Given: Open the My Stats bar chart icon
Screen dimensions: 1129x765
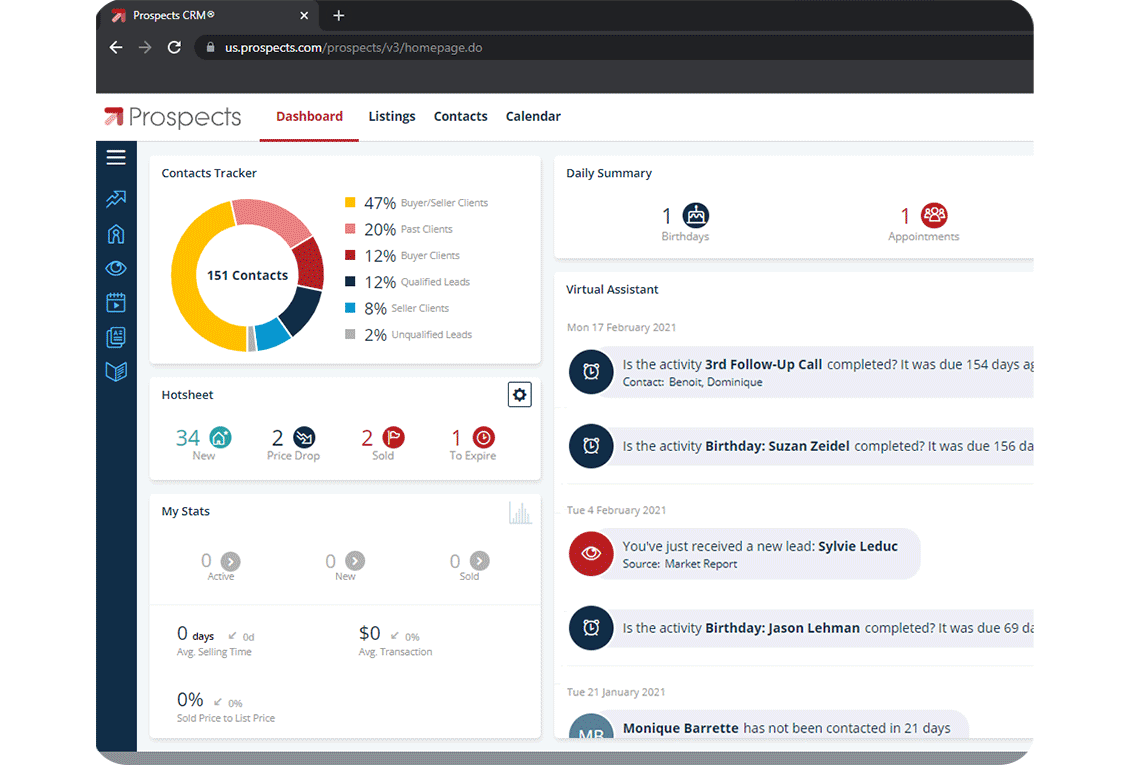Looking at the screenshot, I should point(520,513).
